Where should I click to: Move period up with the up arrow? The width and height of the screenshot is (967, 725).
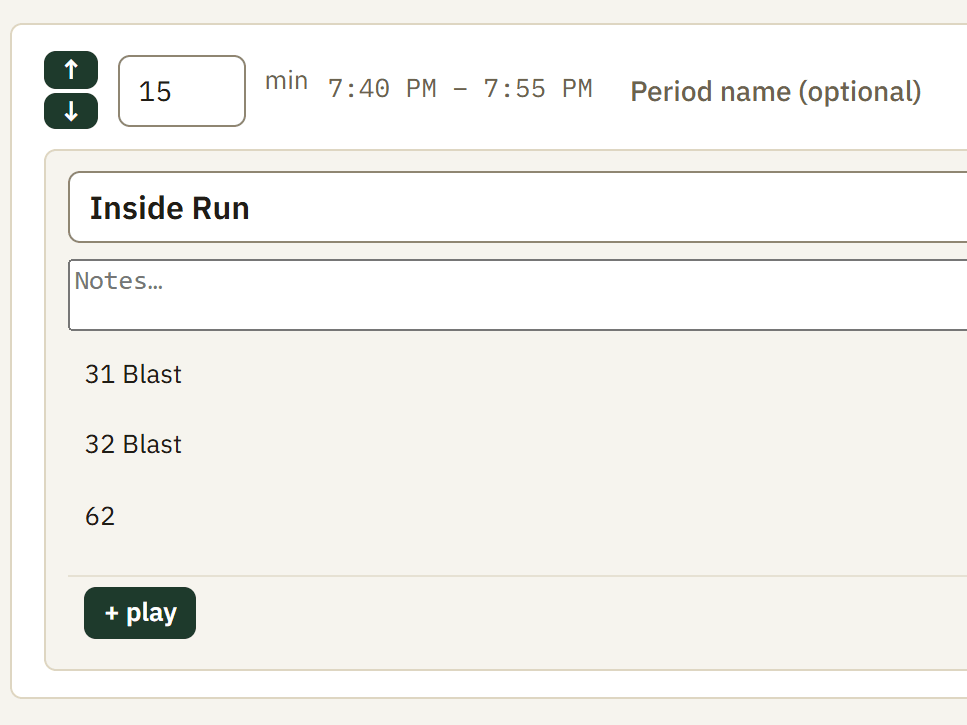[x=71, y=70]
